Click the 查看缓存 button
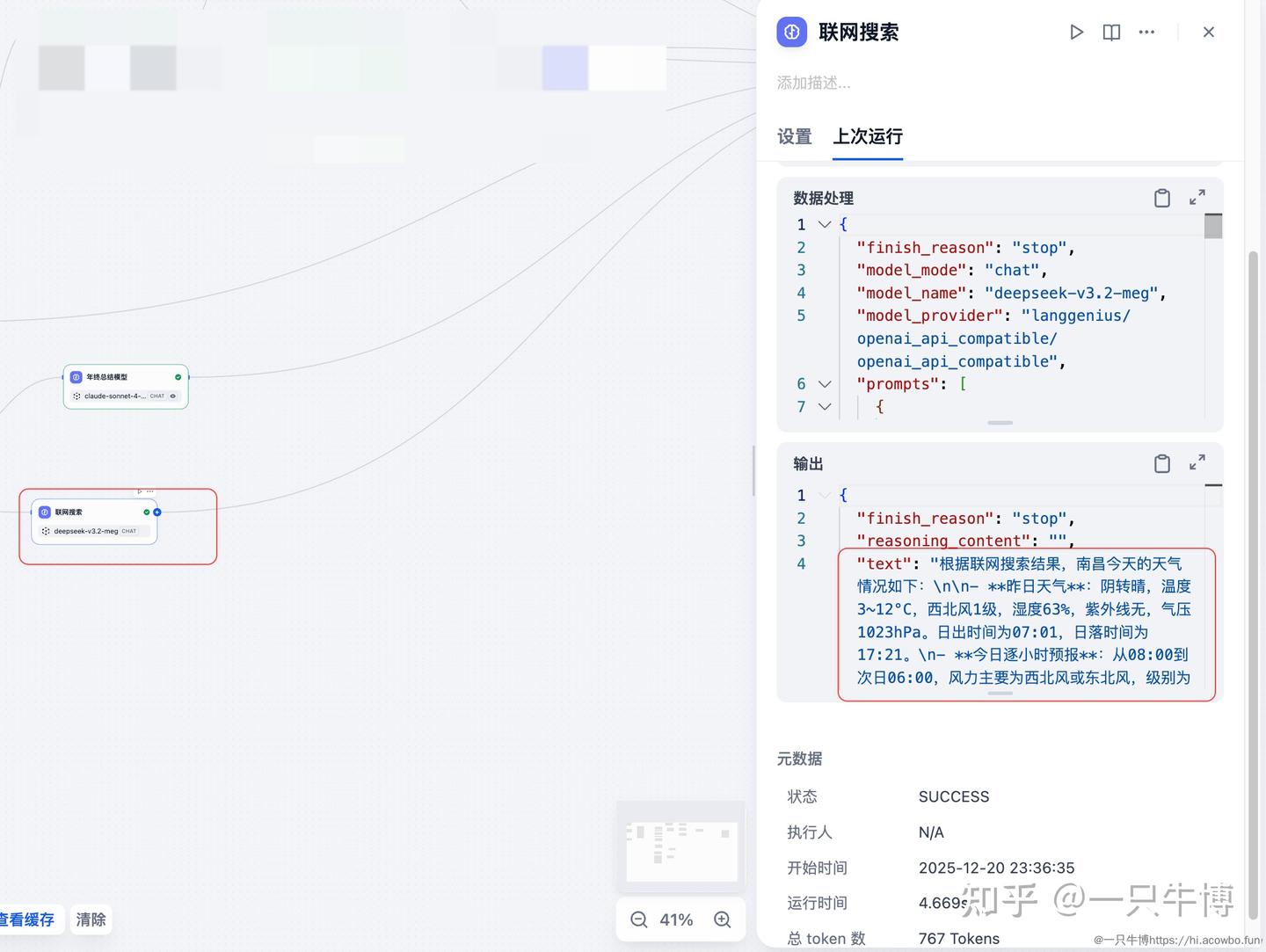 click(x=26, y=919)
